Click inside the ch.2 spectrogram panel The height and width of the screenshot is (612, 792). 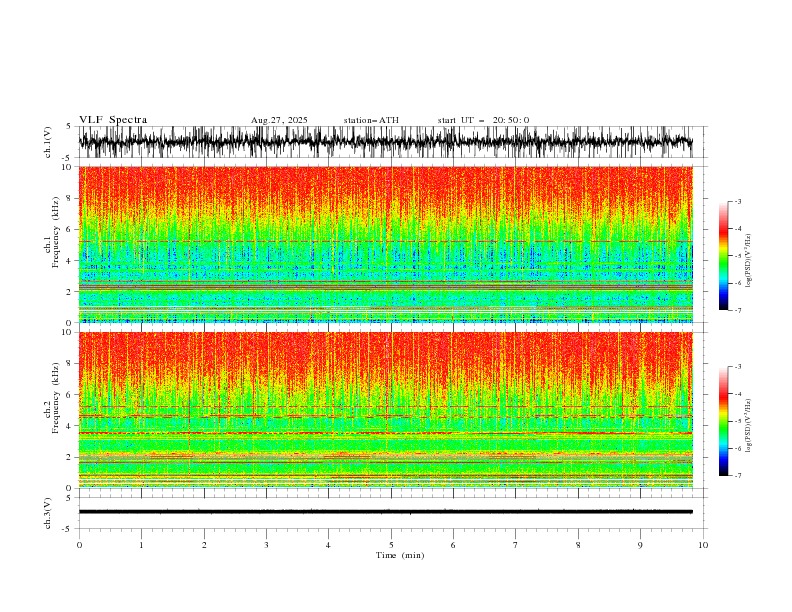coord(385,410)
